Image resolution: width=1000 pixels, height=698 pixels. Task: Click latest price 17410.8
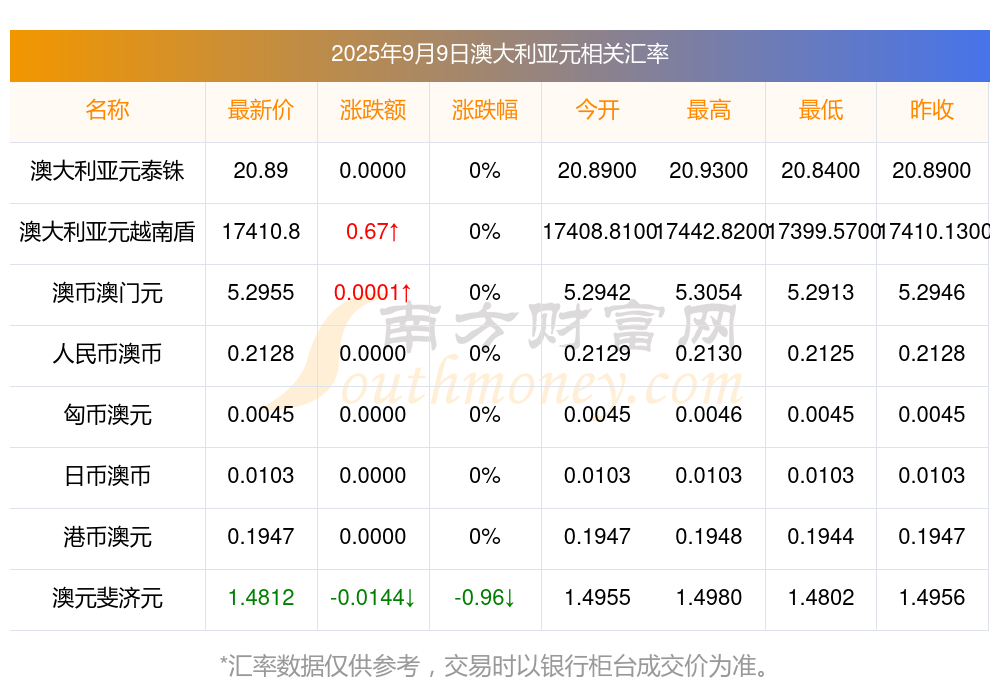coord(261,232)
